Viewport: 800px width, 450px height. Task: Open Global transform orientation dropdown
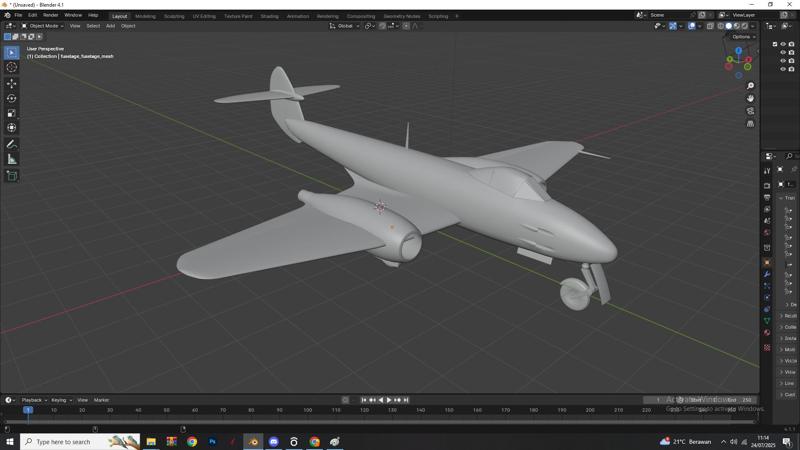(x=344, y=26)
